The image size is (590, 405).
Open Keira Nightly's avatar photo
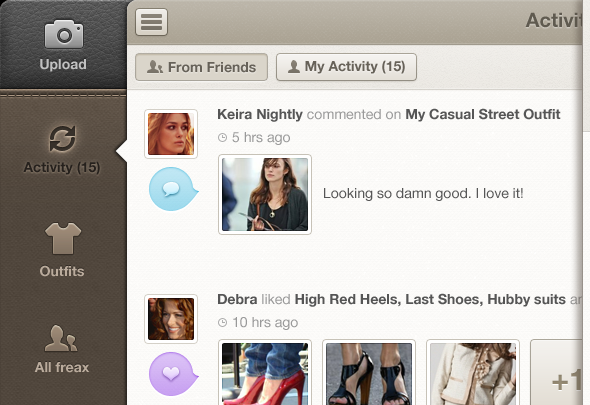pyautogui.click(x=171, y=134)
